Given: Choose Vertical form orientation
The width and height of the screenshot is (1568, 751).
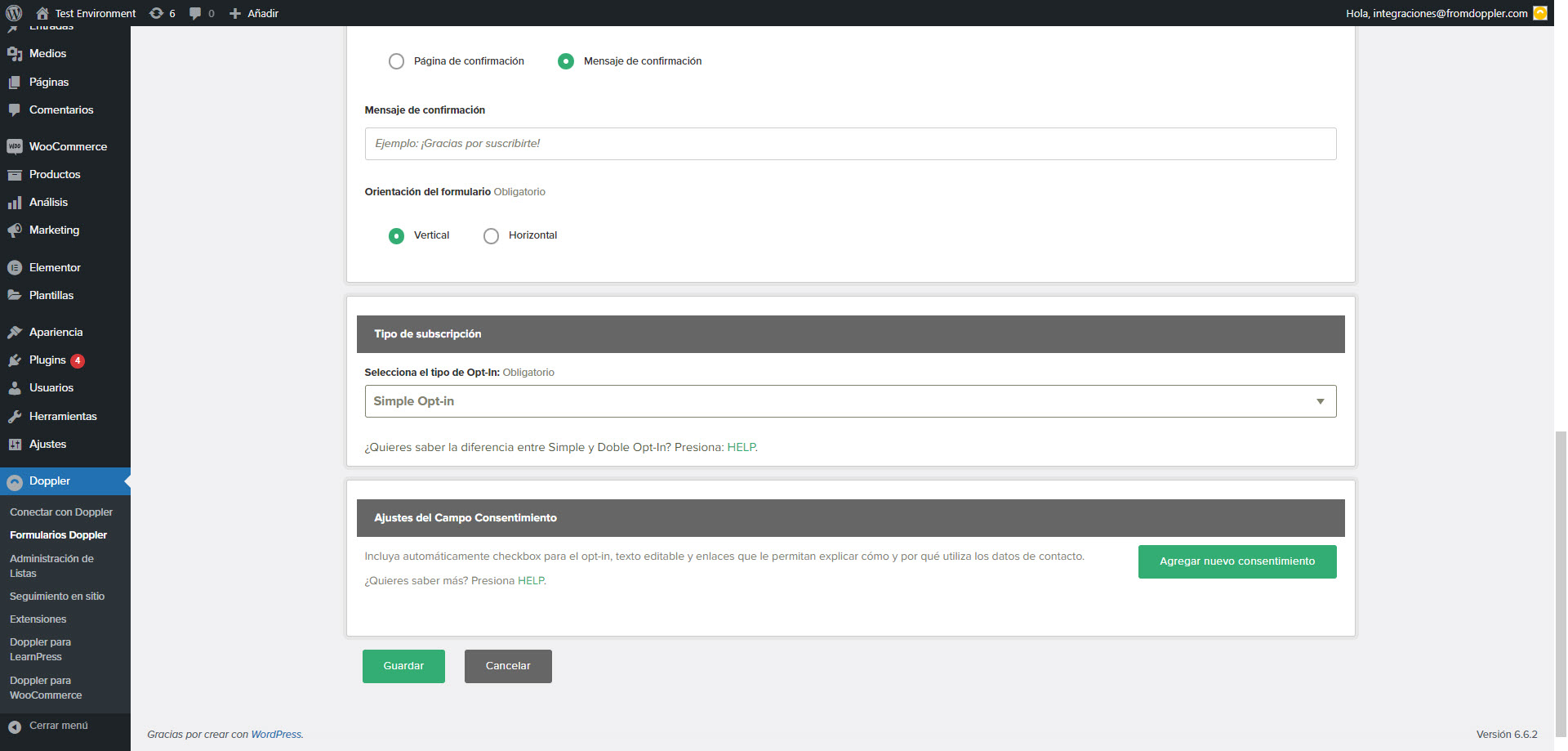Looking at the screenshot, I should [x=396, y=235].
